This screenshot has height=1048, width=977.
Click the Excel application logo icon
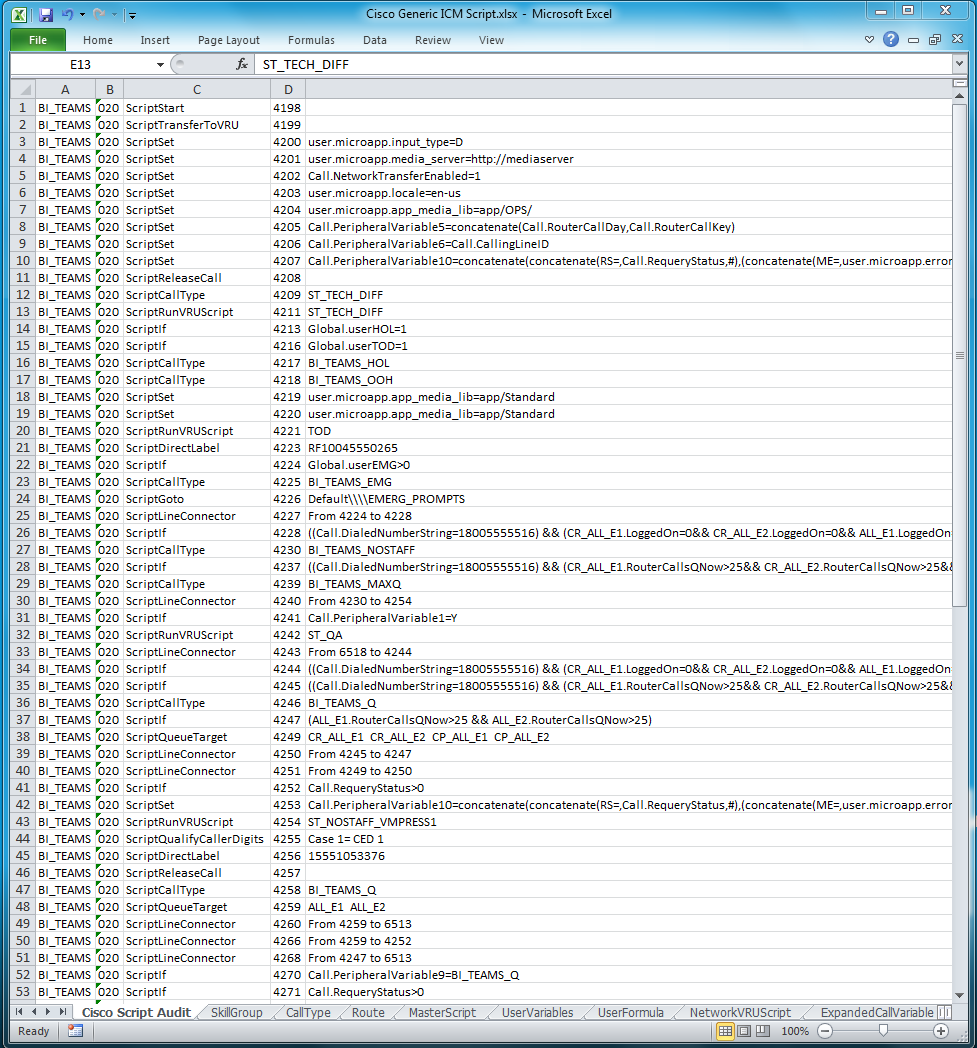pyautogui.click(x=19, y=14)
